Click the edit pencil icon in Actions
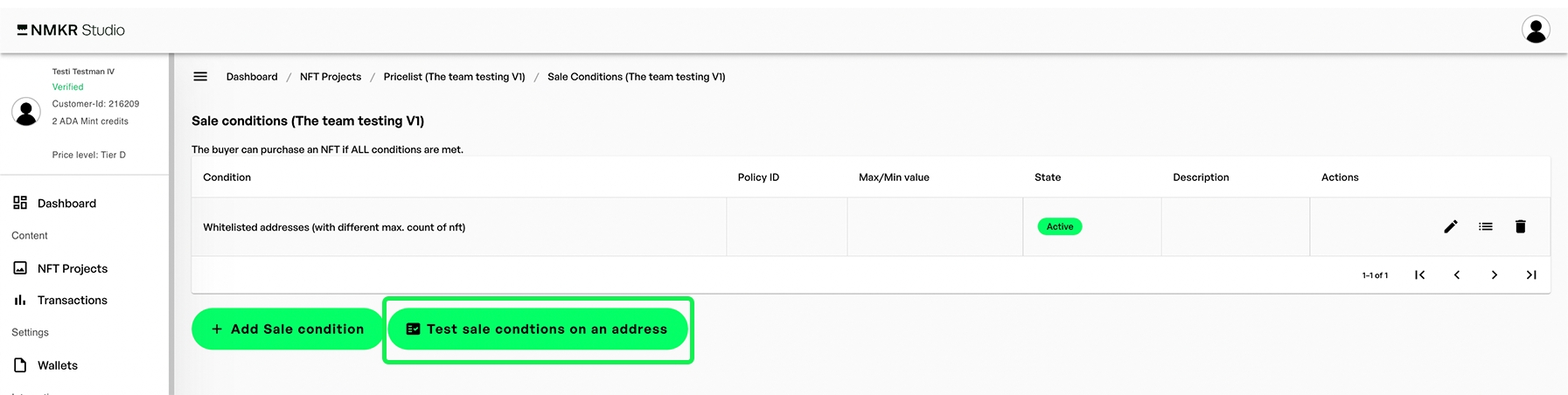This screenshot has width=1568, height=395. [1451, 227]
